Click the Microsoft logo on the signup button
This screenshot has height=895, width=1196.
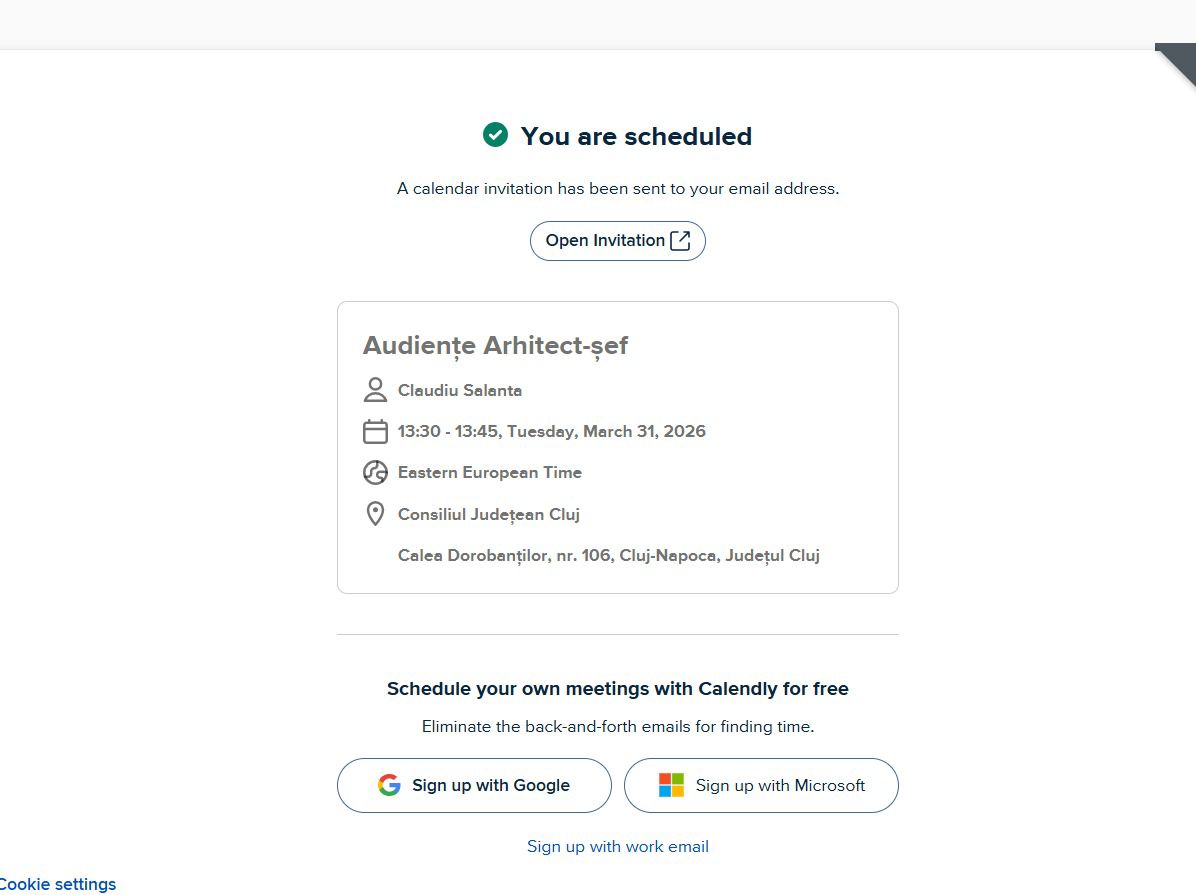click(669, 785)
